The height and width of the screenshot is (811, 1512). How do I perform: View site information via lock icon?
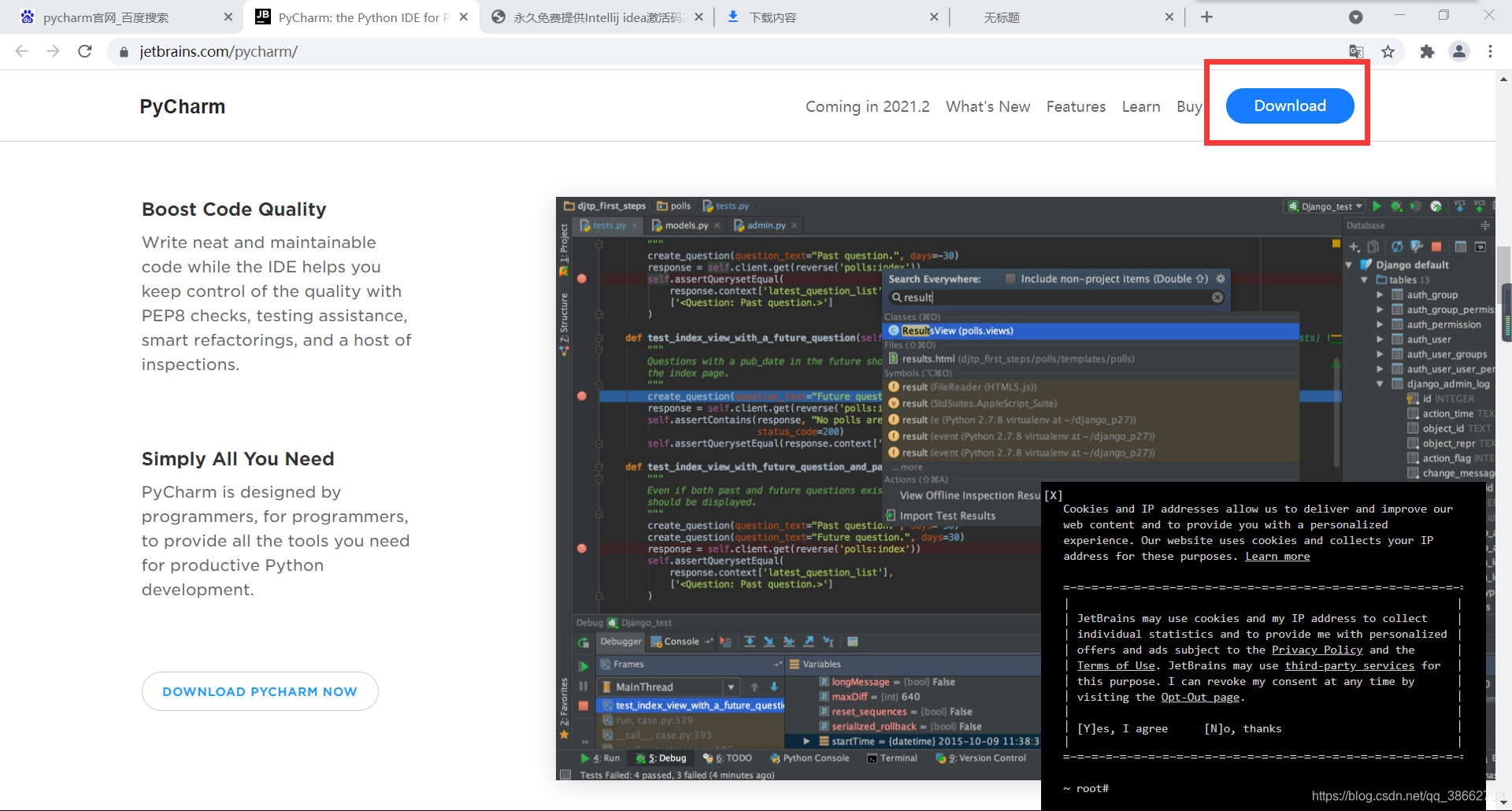(124, 52)
